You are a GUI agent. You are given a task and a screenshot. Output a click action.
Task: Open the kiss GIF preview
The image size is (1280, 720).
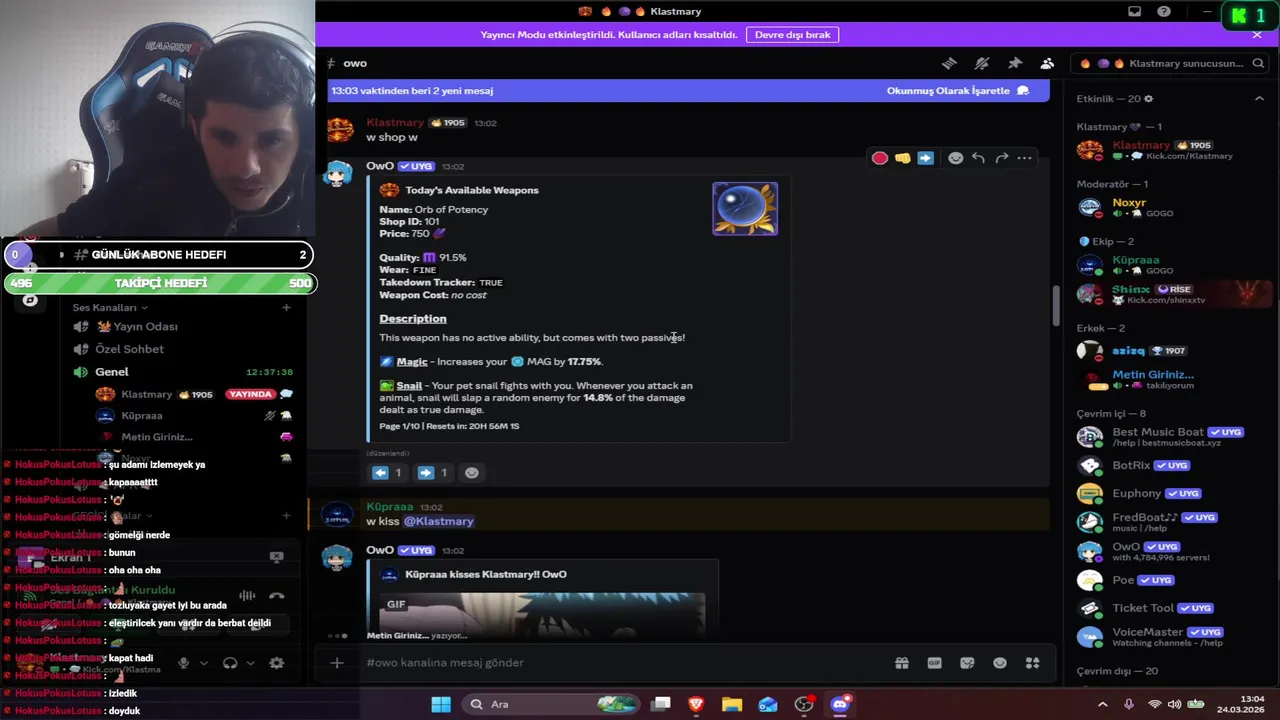point(543,612)
